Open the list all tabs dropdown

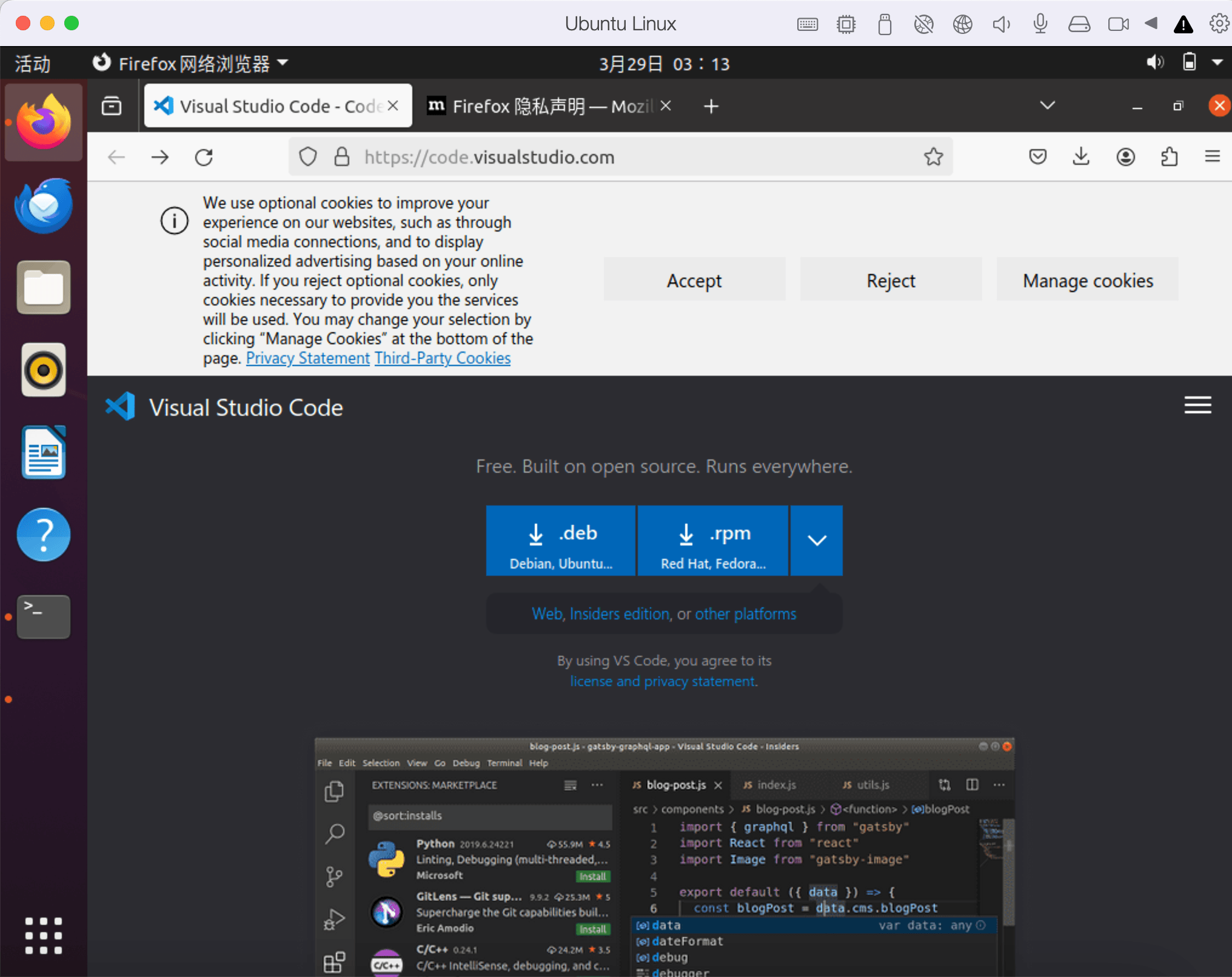pos(1047,105)
